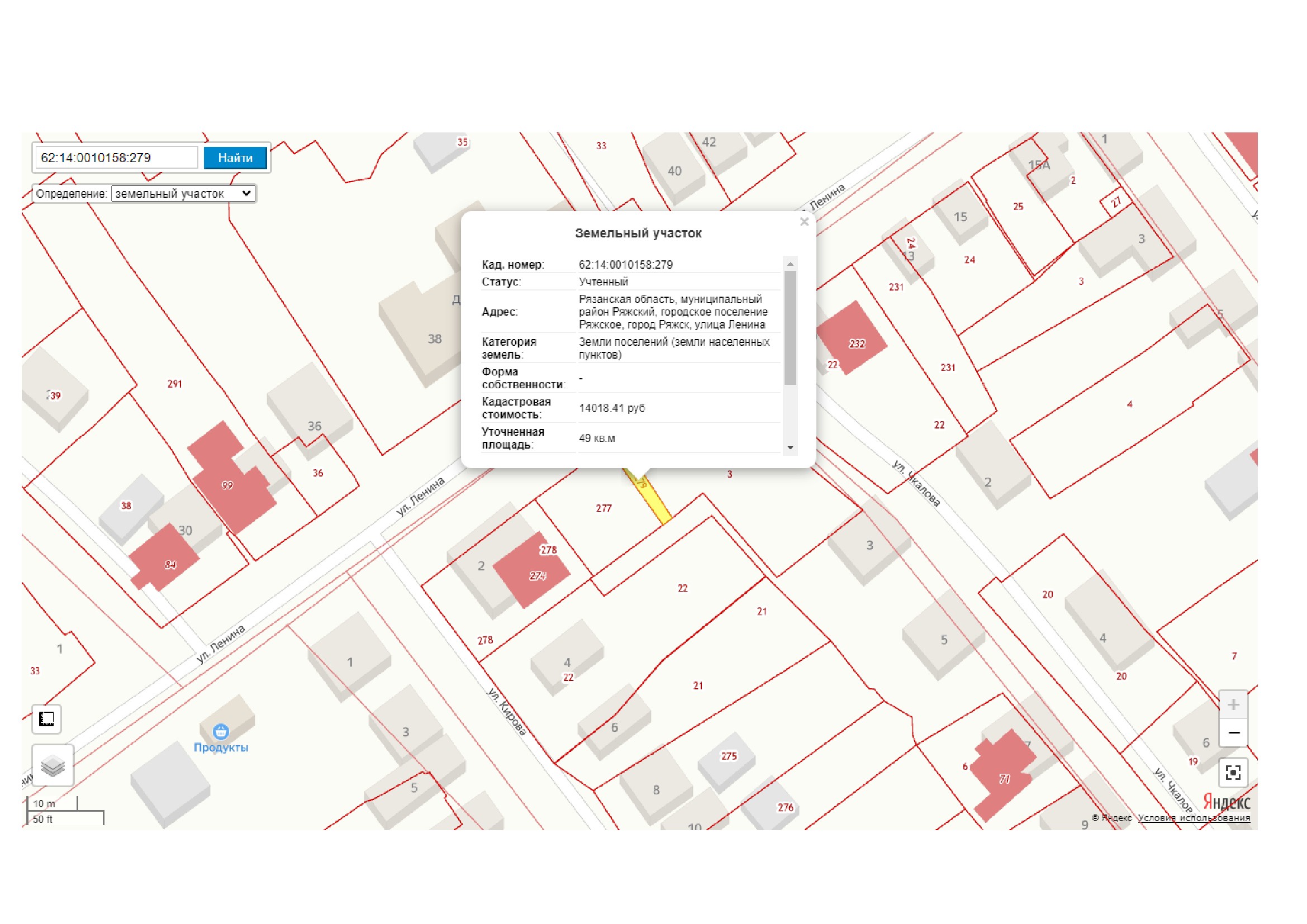Zoom in with the plus button
Image resolution: width=1307 pixels, height=924 pixels.
click(1233, 704)
